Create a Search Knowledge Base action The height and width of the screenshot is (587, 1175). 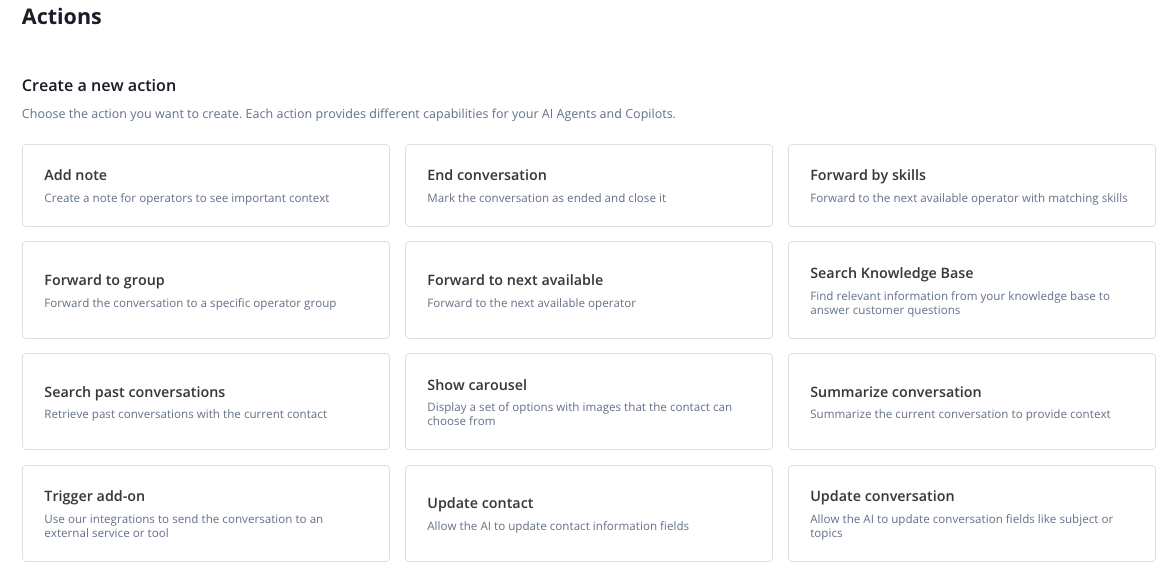(971, 290)
